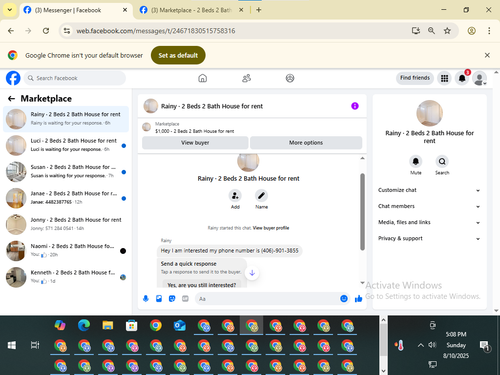This screenshot has height=375, width=500.
Task: Click the Name pencil icon in chat
Action: (261, 196)
